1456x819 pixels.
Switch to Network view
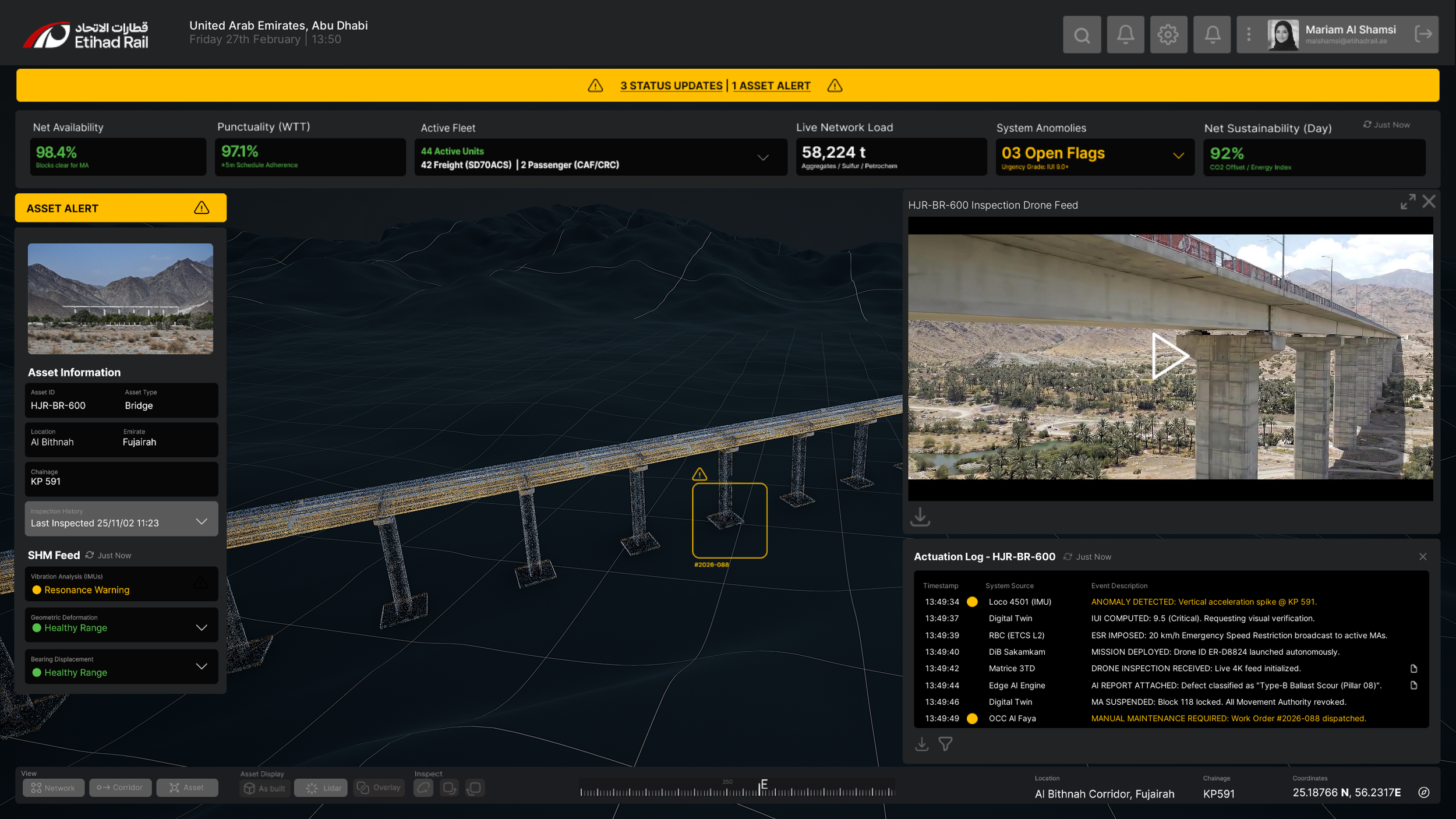[53, 788]
